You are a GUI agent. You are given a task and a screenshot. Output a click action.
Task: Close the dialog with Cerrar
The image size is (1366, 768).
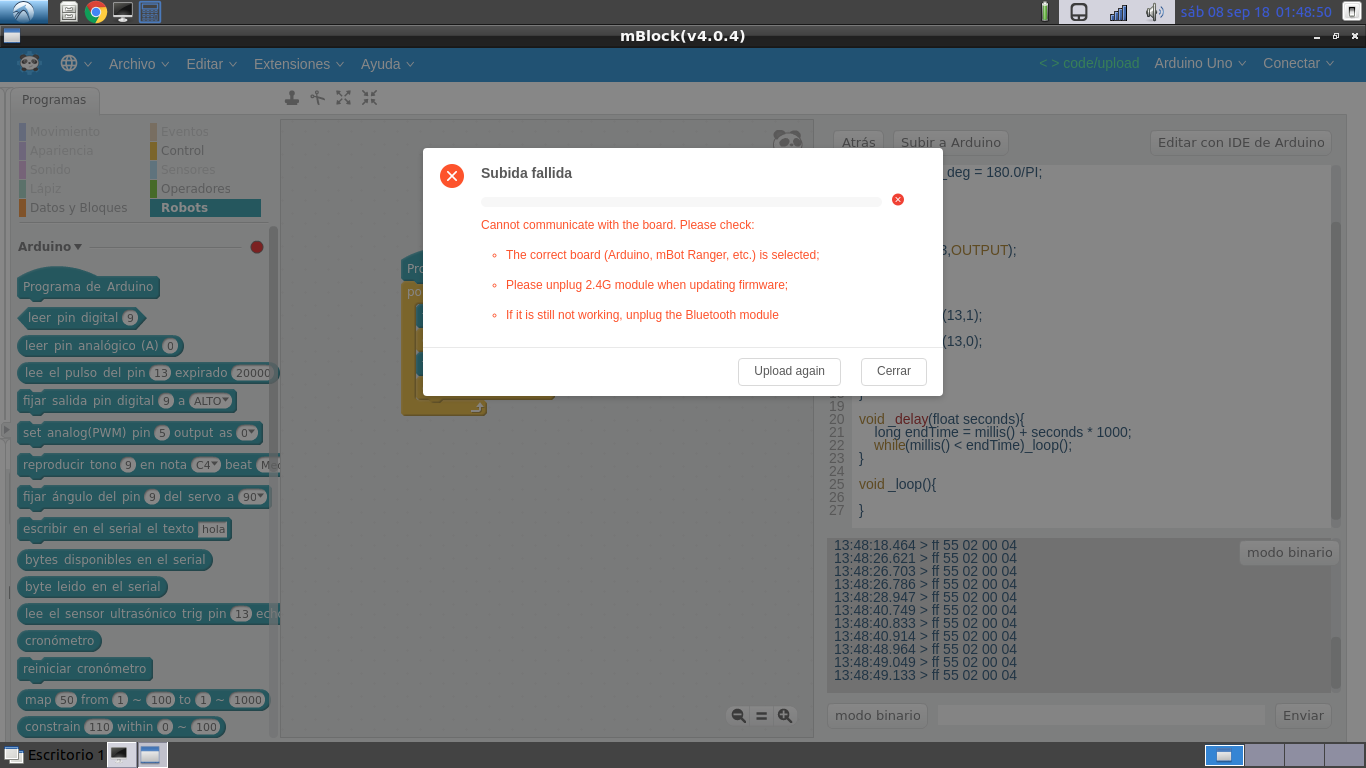pos(893,371)
